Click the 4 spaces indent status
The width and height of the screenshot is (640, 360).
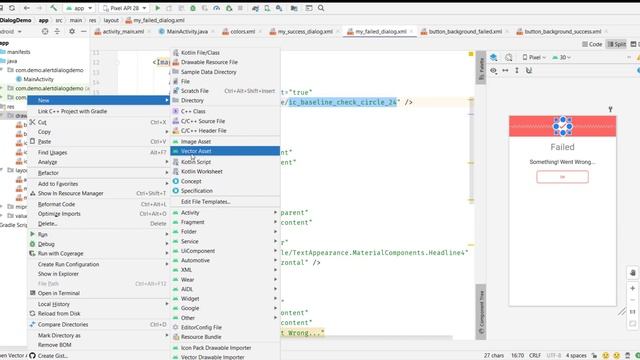(576, 356)
